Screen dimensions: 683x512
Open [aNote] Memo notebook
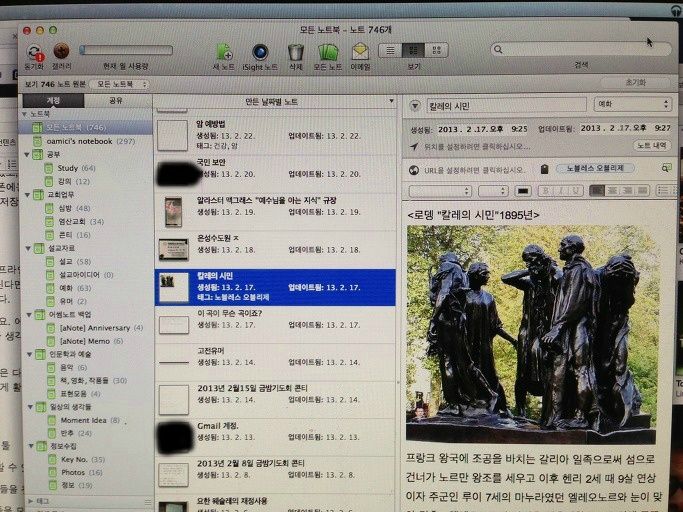(86, 341)
